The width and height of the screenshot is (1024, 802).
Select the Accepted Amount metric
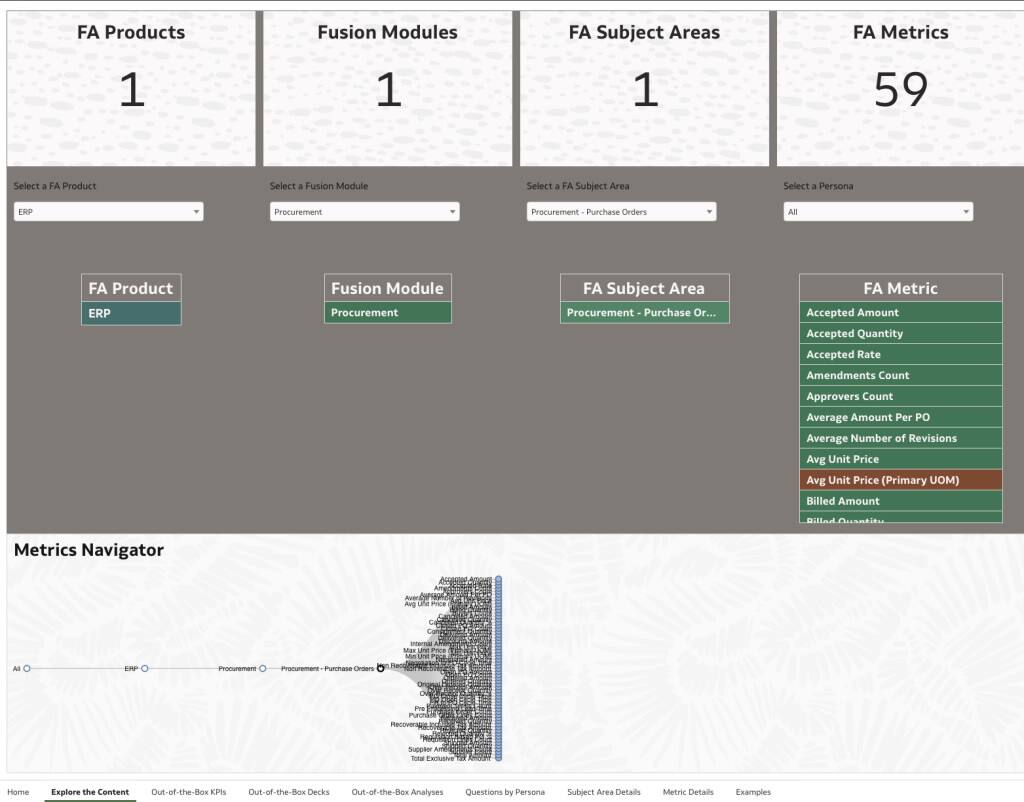(899, 312)
